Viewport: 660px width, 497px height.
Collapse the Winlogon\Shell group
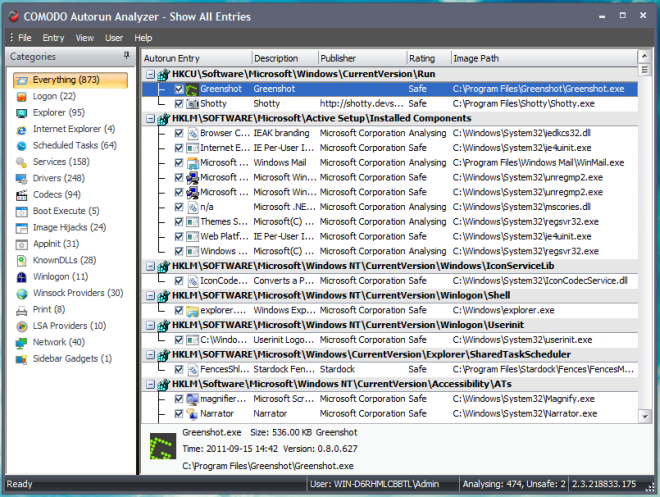[150, 296]
